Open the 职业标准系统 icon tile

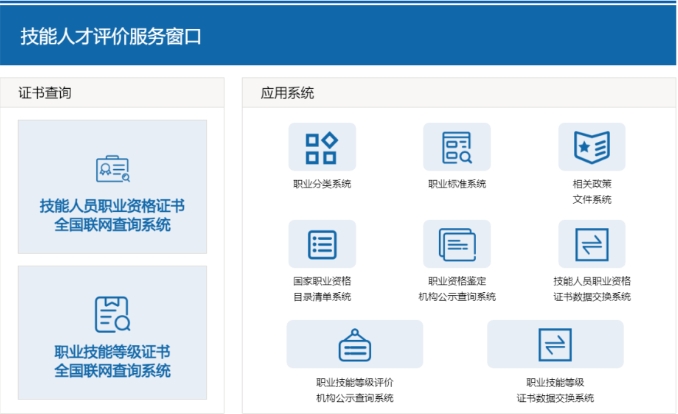click(456, 148)
